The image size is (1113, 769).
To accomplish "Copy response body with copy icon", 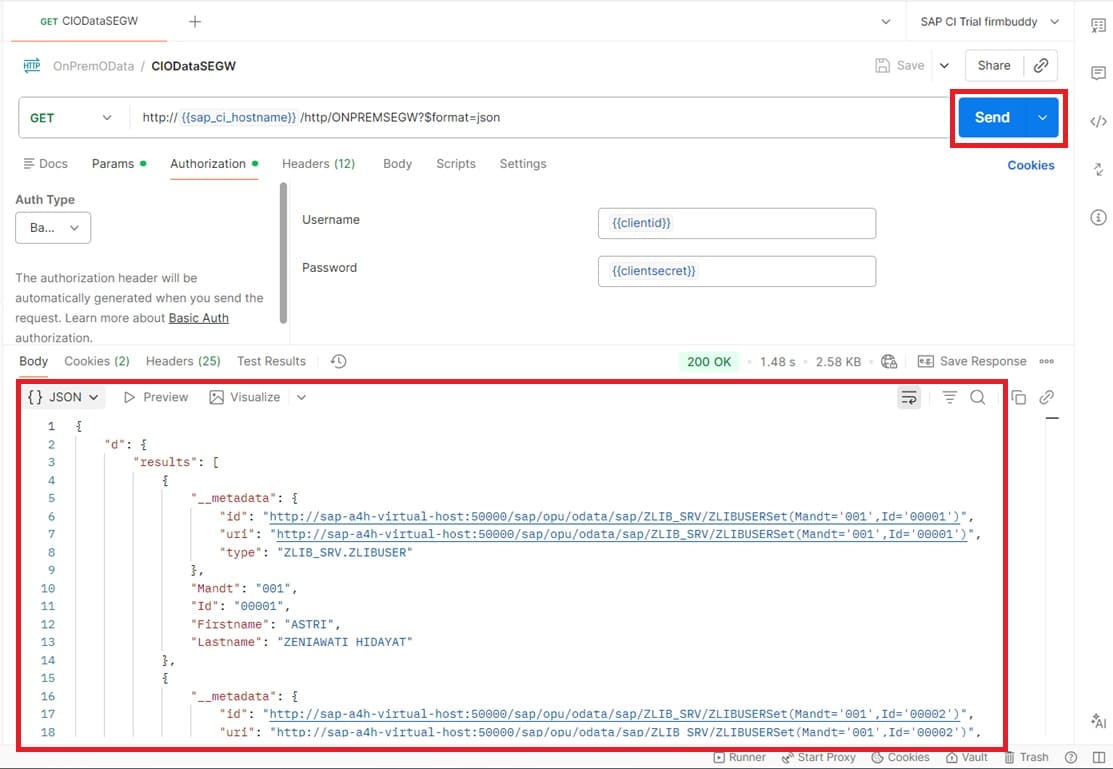I will 1018,397.
